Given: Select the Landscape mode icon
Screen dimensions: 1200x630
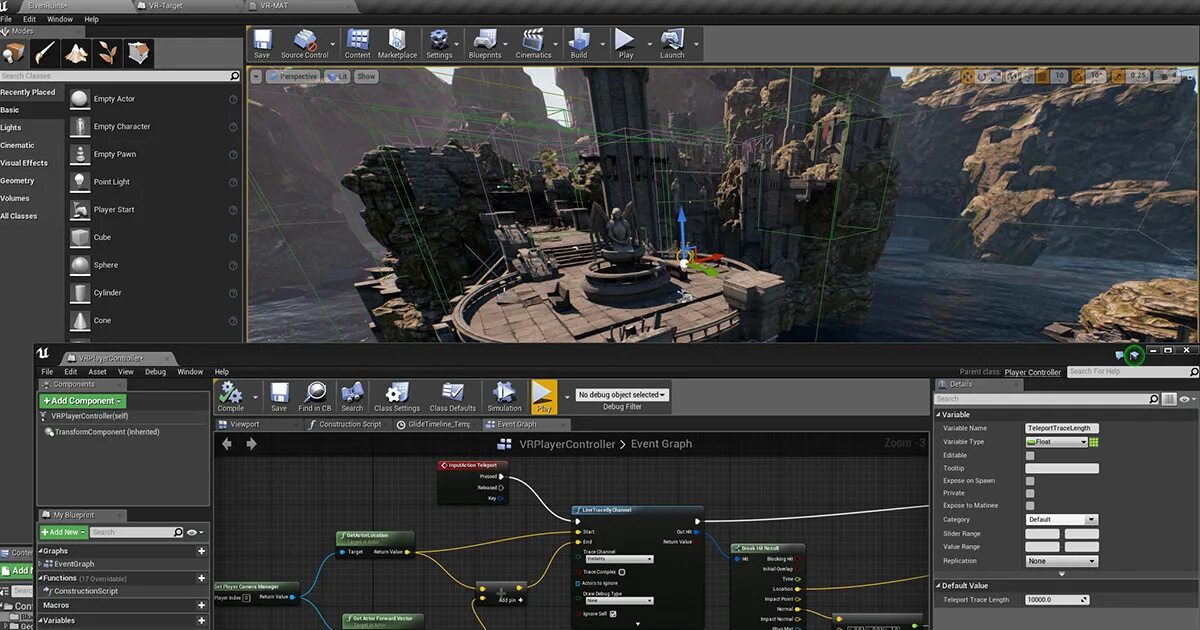Looking at the screenshot, I should click(x=77, y=52).
